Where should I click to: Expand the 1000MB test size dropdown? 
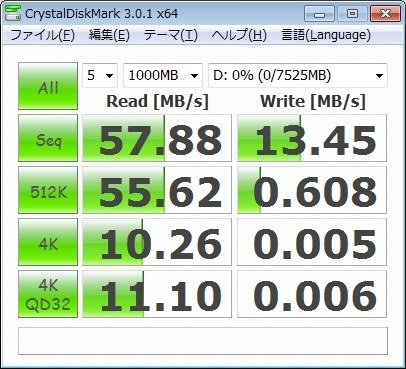[163, 75]
